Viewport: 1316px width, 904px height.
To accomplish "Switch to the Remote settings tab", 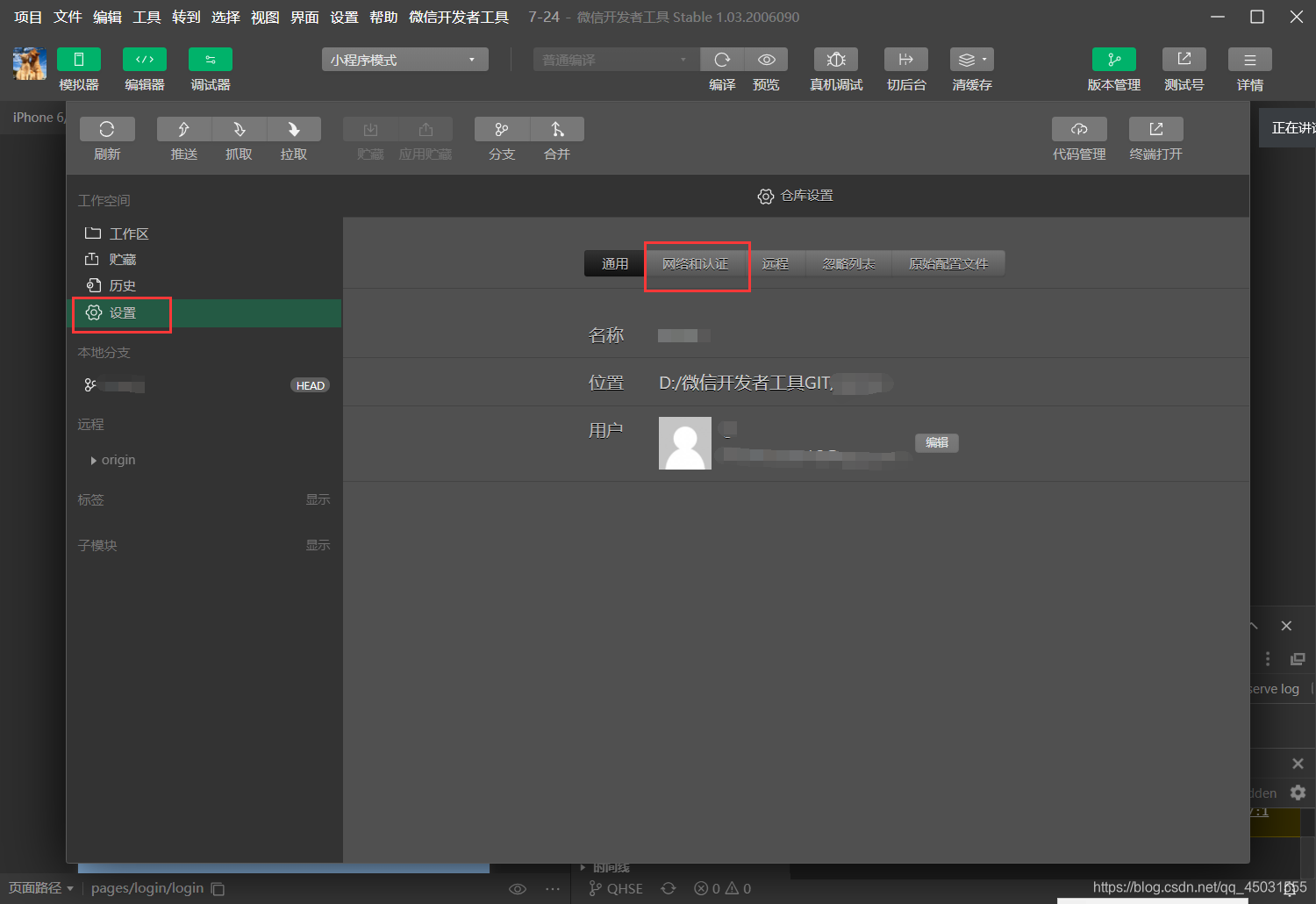I will [776, 263].
